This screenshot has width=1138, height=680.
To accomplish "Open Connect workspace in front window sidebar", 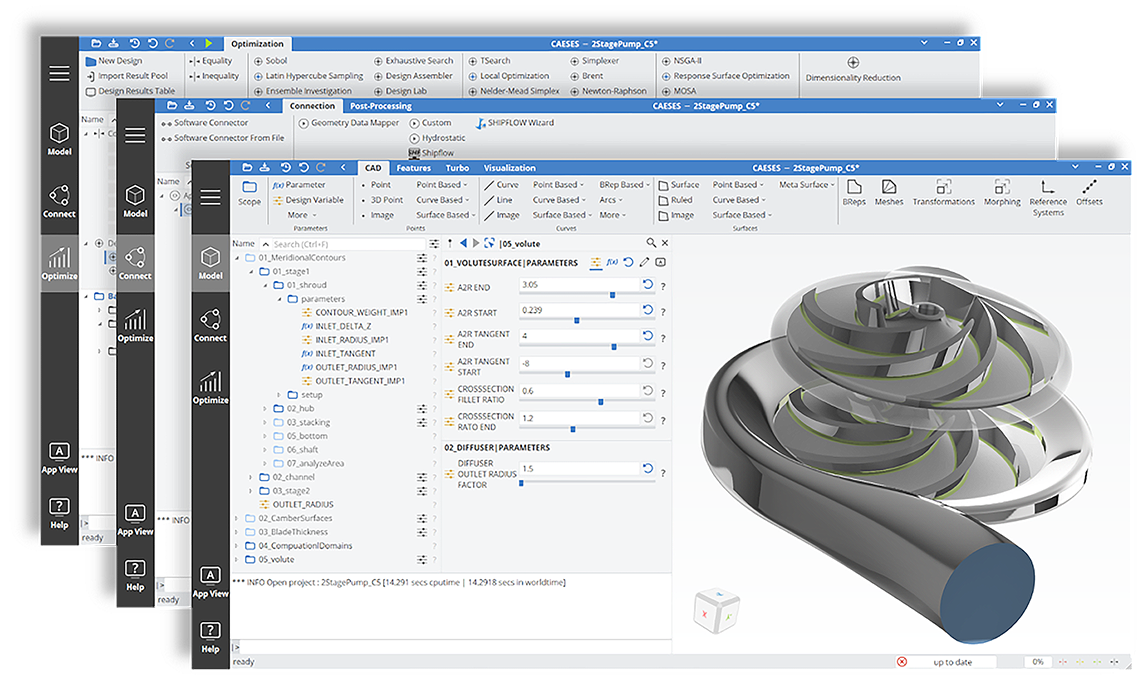I will pos(210,325).
